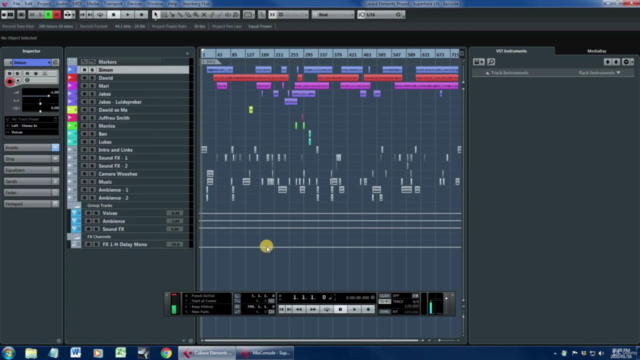Expand the Equalizers section in Inspector
640x360 pixels.
click(31, 170)
